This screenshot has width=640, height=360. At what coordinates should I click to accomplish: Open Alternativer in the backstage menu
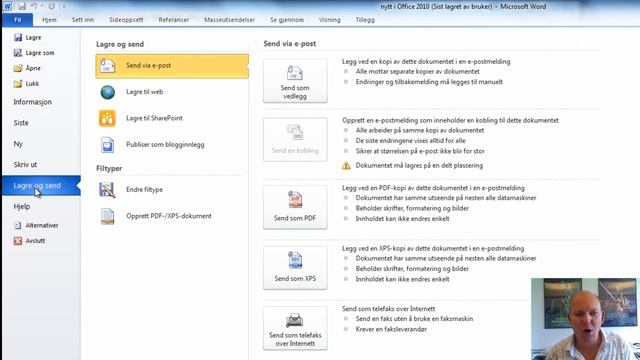click(42, 225)
